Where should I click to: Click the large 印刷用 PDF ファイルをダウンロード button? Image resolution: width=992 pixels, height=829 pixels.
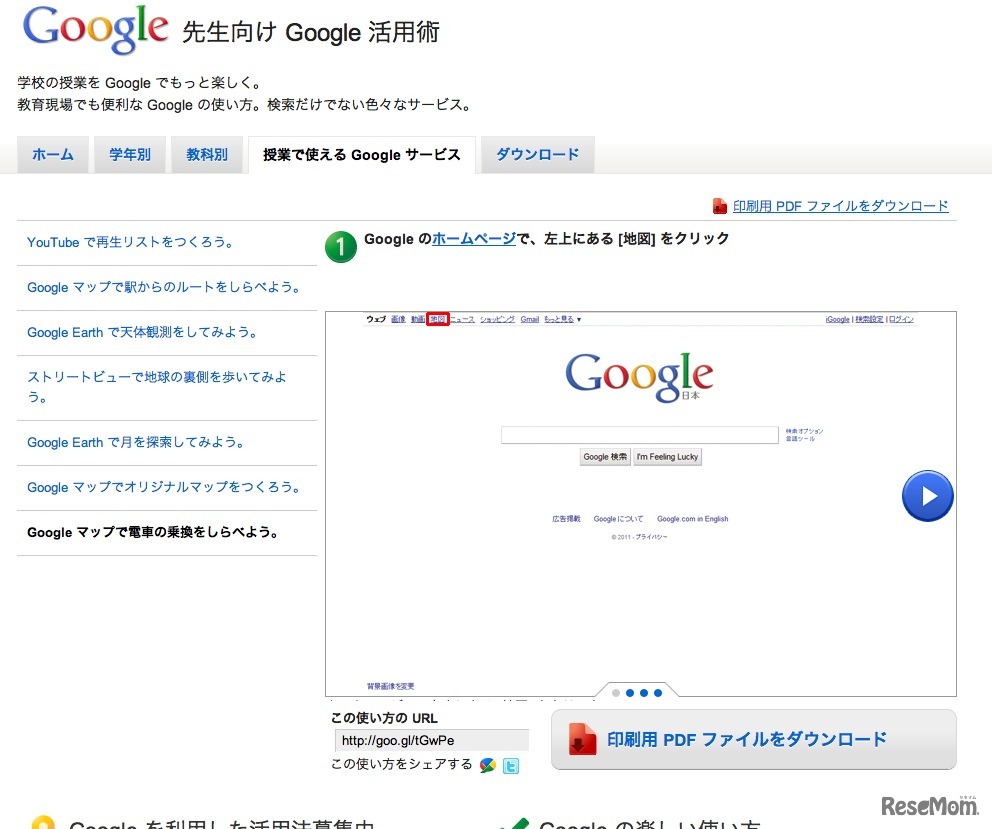753,739
